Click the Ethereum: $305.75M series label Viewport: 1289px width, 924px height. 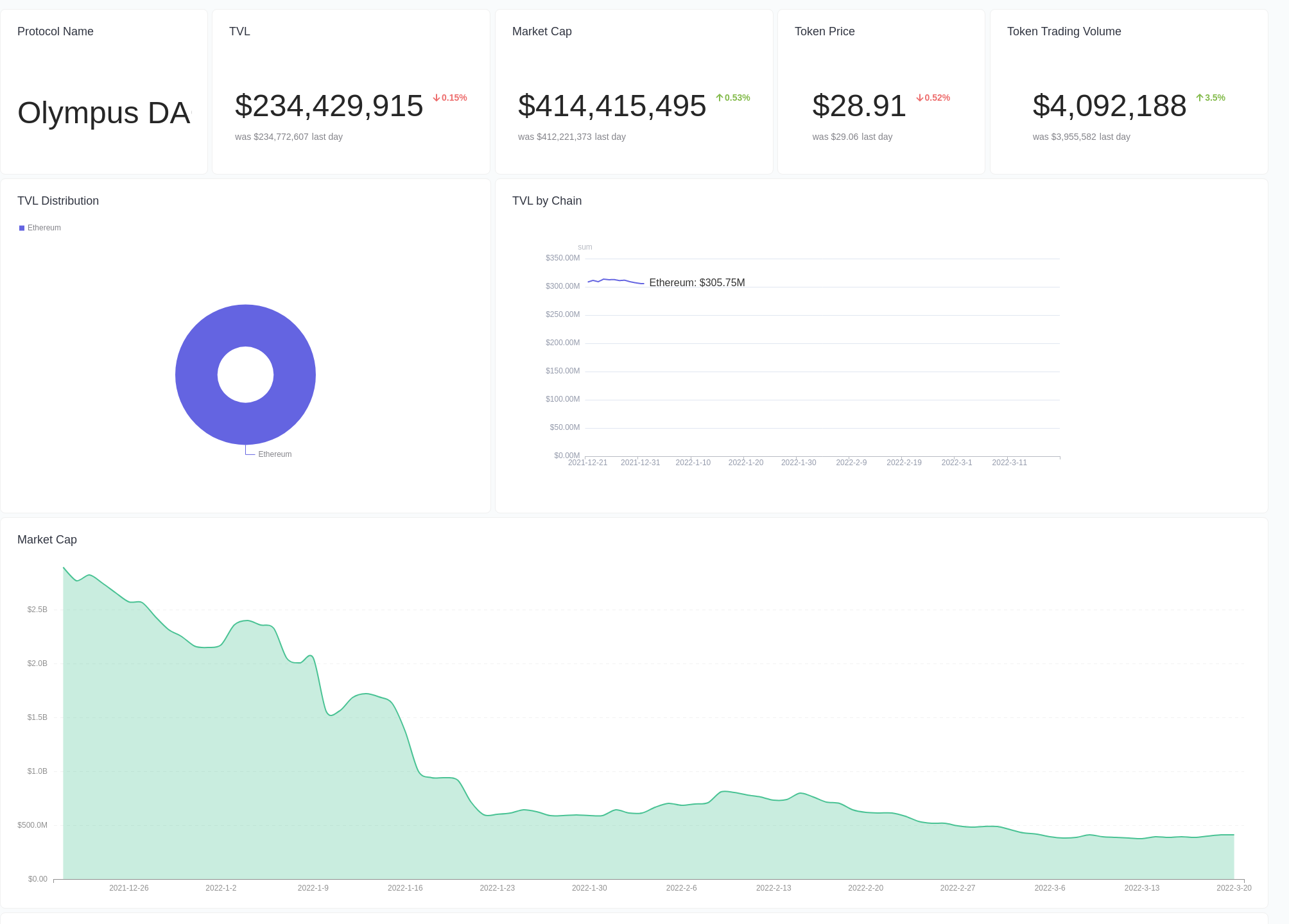696,282
